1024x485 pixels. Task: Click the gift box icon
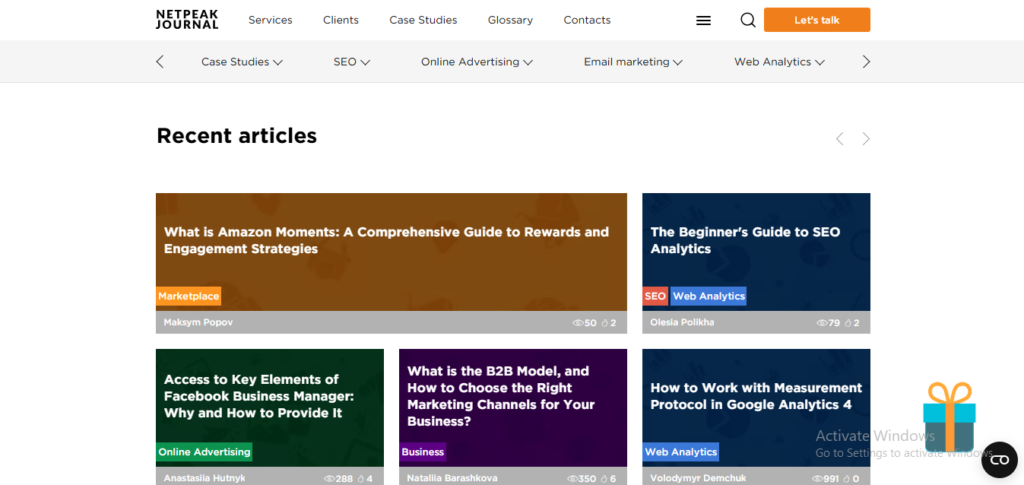(x=949, y=418)
